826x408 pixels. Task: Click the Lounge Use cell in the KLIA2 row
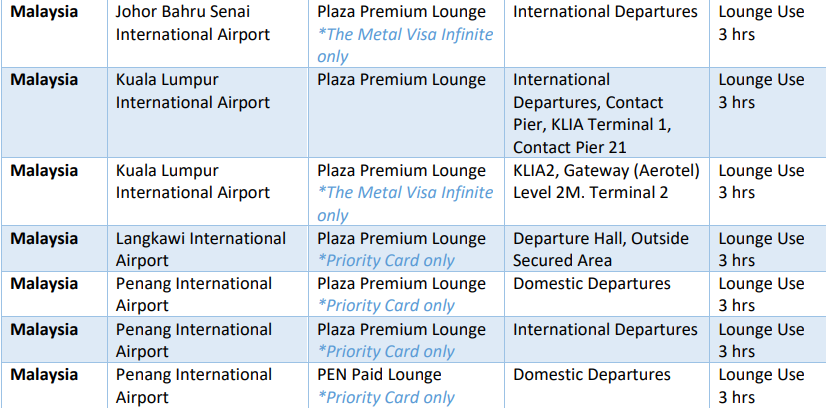[x=768, y=191]
